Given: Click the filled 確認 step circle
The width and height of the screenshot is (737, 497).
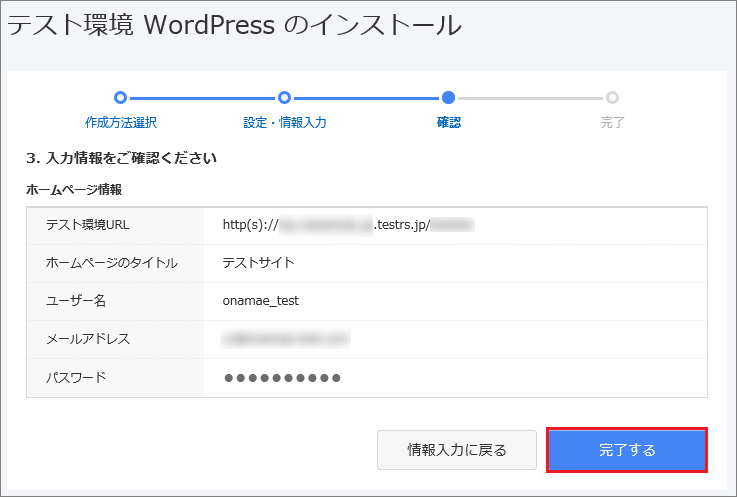Looking at the screenshot, I should pos(448,98).
